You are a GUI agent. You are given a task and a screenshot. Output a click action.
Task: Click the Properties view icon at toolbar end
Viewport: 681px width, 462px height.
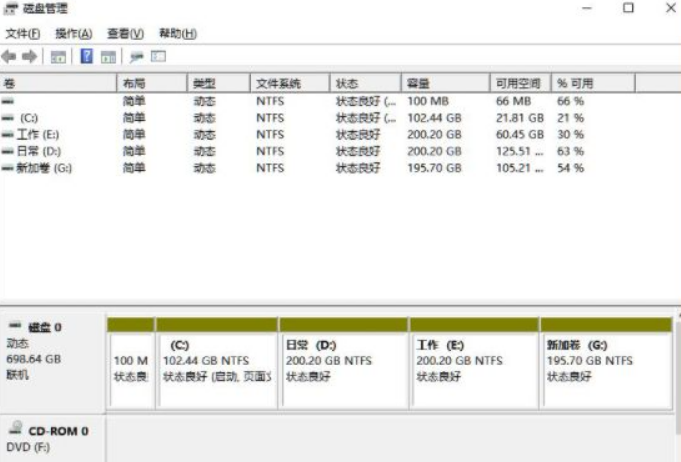click(x=158, y=57)
